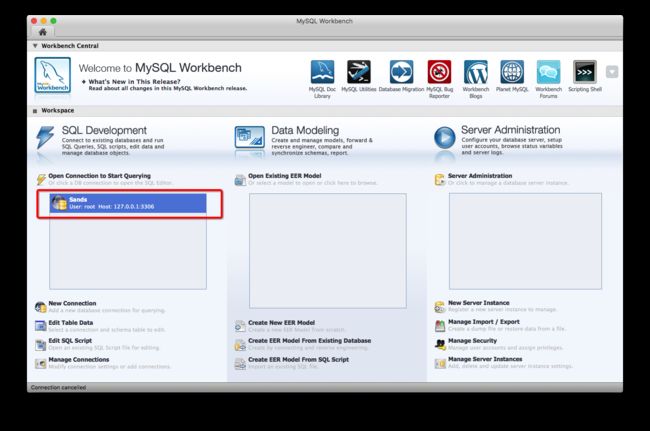This screenshot has height=431, width=650.
Task: Select the Sands connection entry
Action: coord(128,203)
